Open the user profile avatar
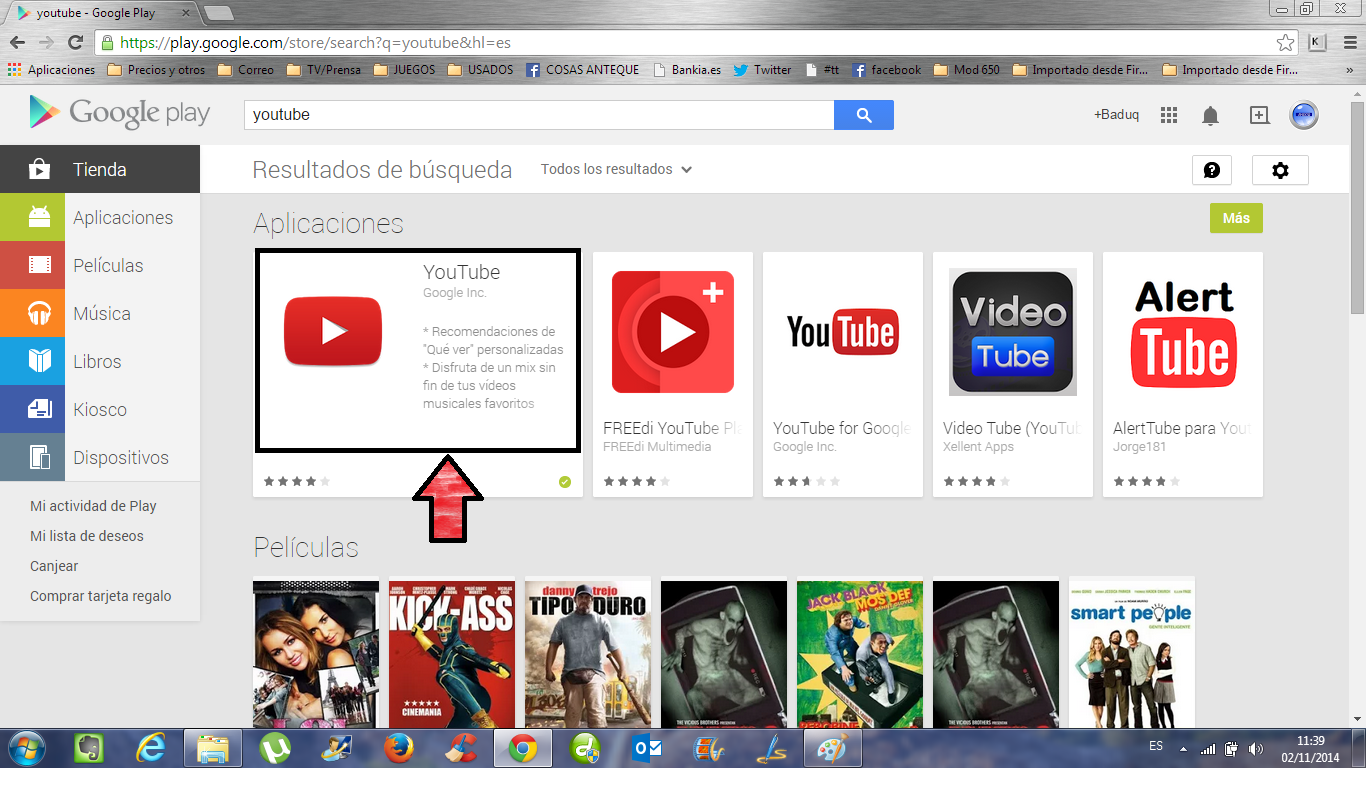The height and width of the screenshot is (794, 1366). click(1304, 115)
